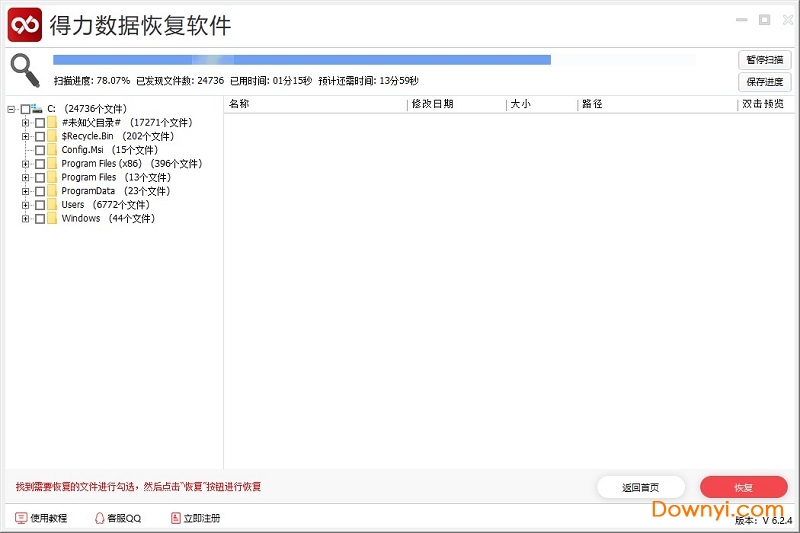The image size is (800, 533).
Task: Click the 客服QQ penguin icon
Action: (x=99, y=518)
